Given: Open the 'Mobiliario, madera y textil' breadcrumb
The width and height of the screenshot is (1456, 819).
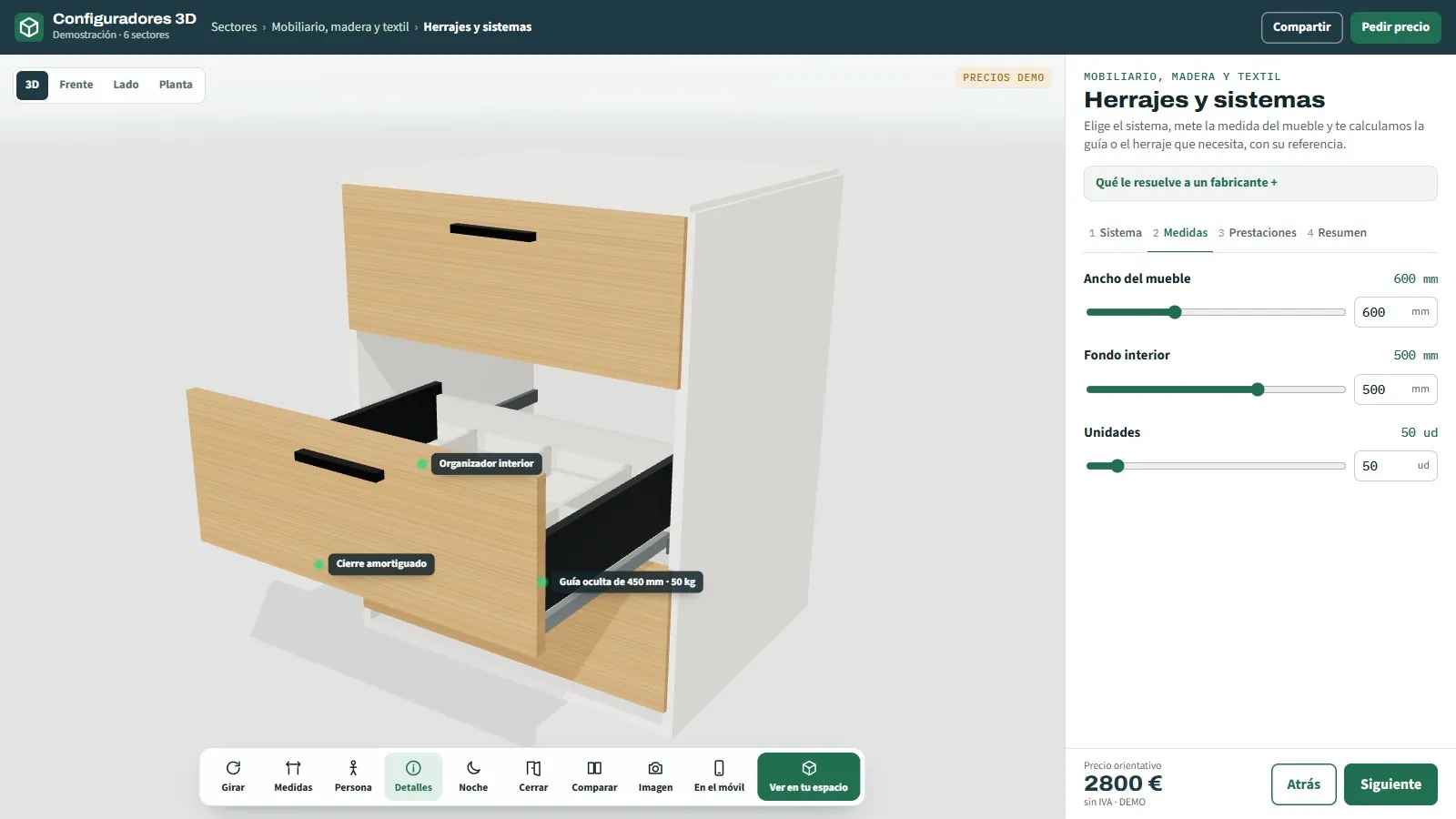Looking at the screenshot, I should [340, 27].
